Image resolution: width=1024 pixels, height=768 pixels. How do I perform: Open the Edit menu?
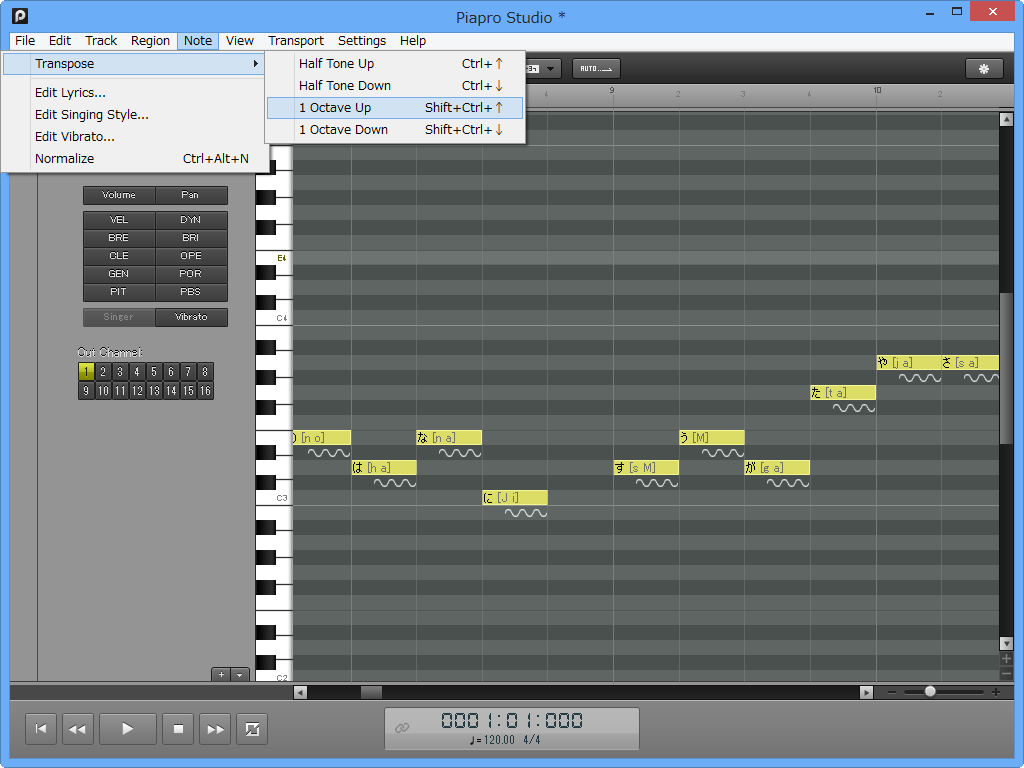pyautogui.click(x=59, y=40)
